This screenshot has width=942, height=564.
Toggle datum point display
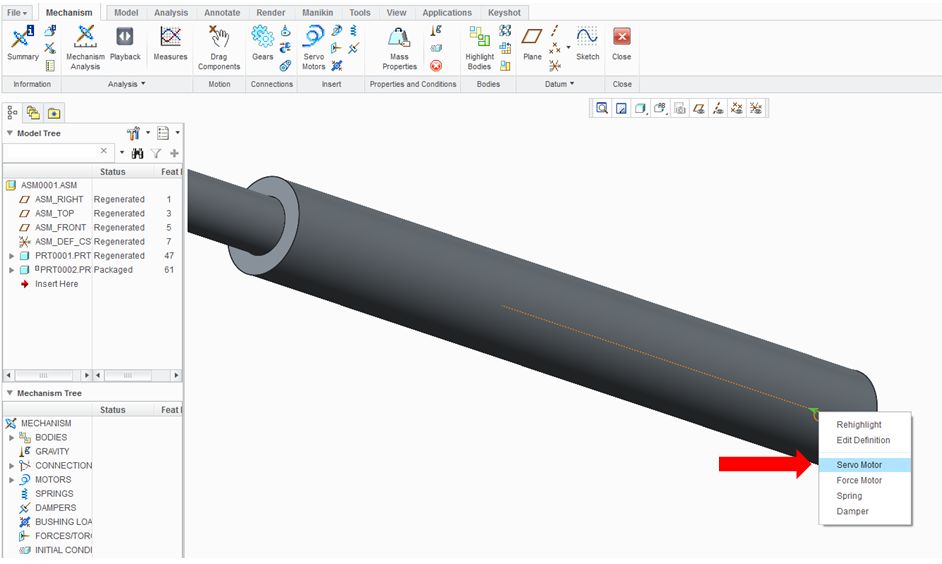tap(737, 109)
